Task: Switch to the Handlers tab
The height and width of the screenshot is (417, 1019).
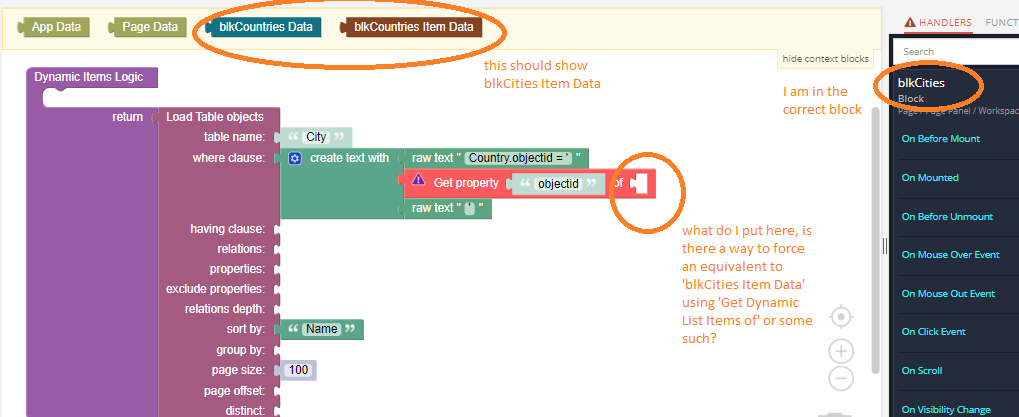Action: click(938, 21)
